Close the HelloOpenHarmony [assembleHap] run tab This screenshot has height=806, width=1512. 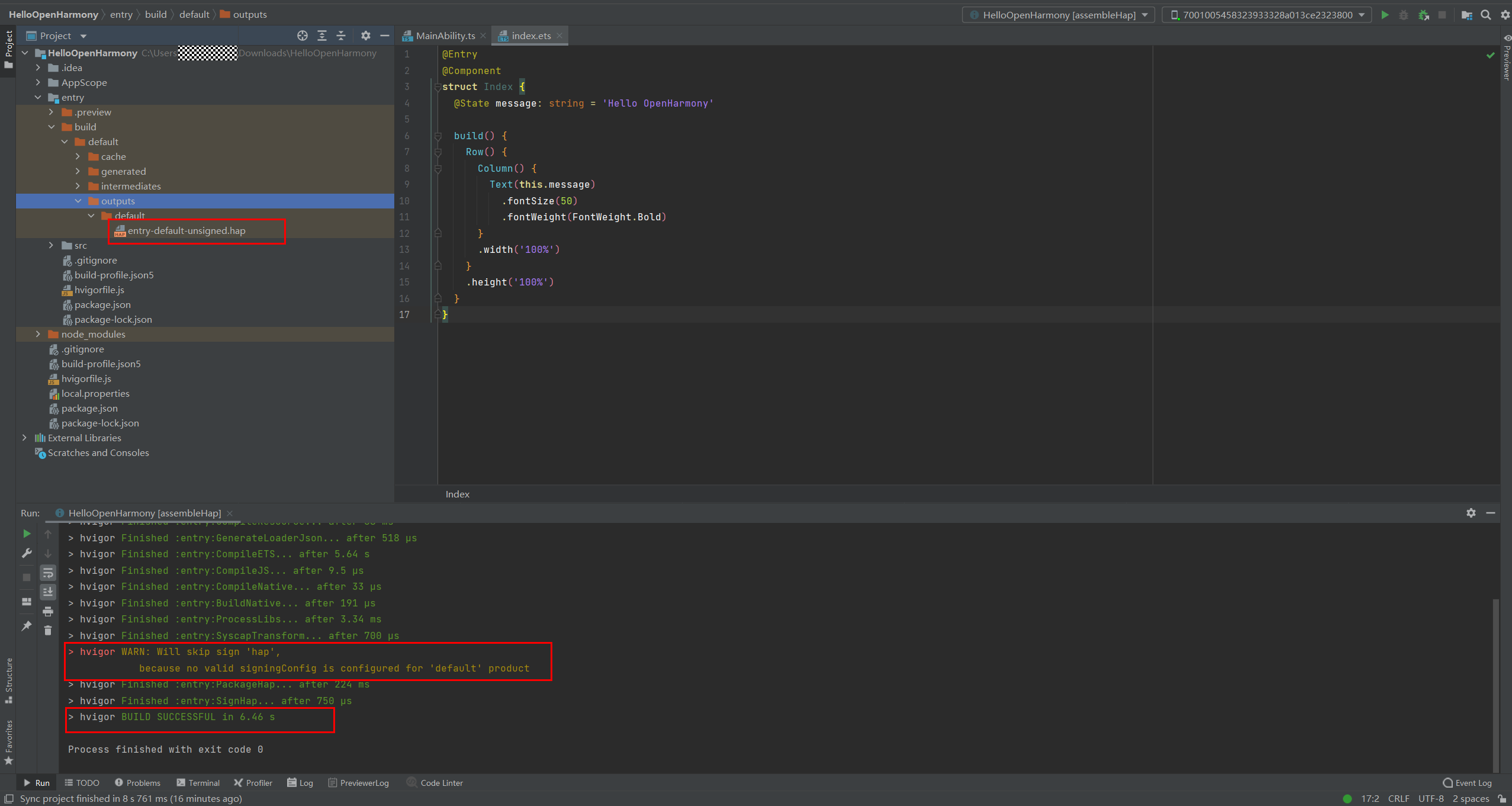tap(230, 513)
